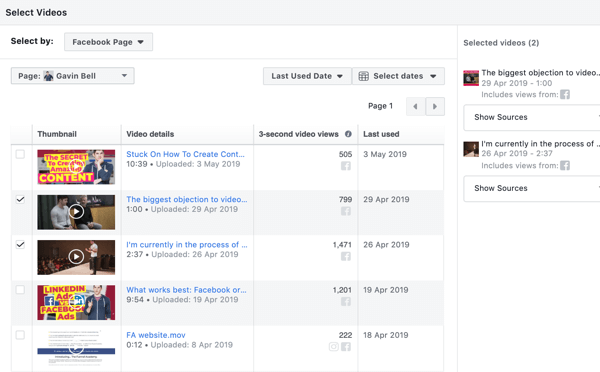Open I'm currently in the process of... link
Viewport: 600px width, 372px height.
point(187,245)
